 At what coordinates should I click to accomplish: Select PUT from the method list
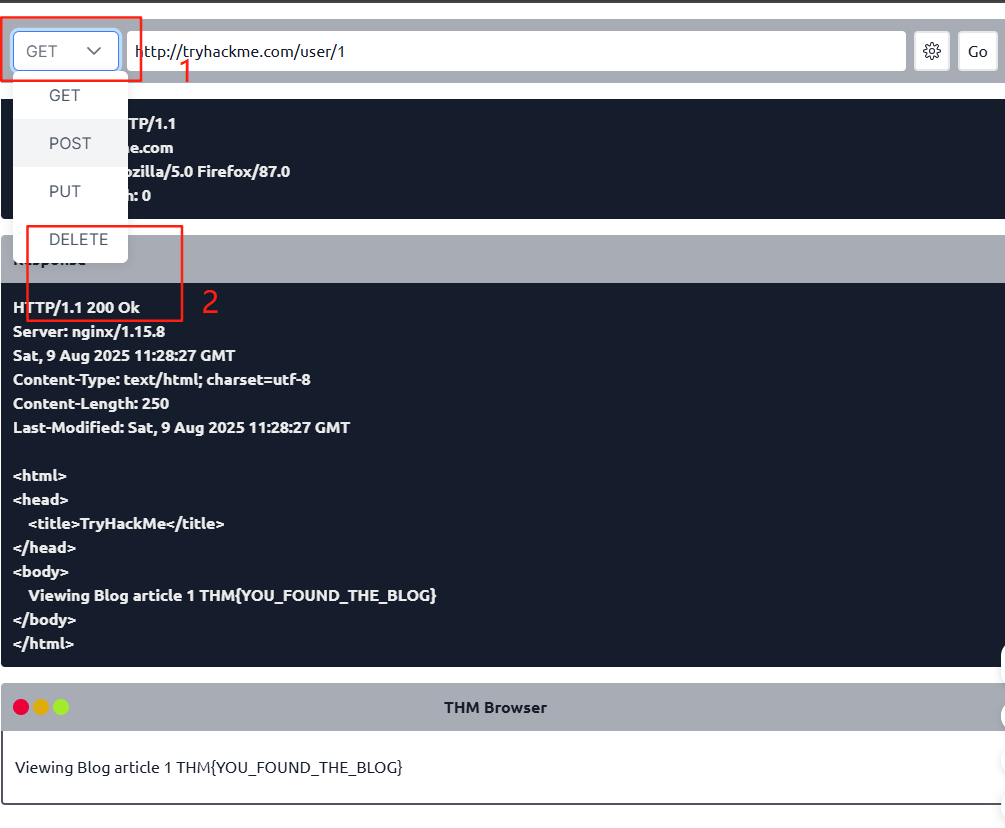pyautogui.click(x=71, y=191)
